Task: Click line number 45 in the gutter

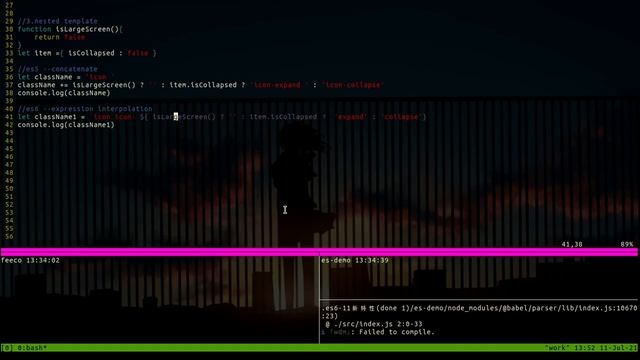Action: (x=9, y=149)
